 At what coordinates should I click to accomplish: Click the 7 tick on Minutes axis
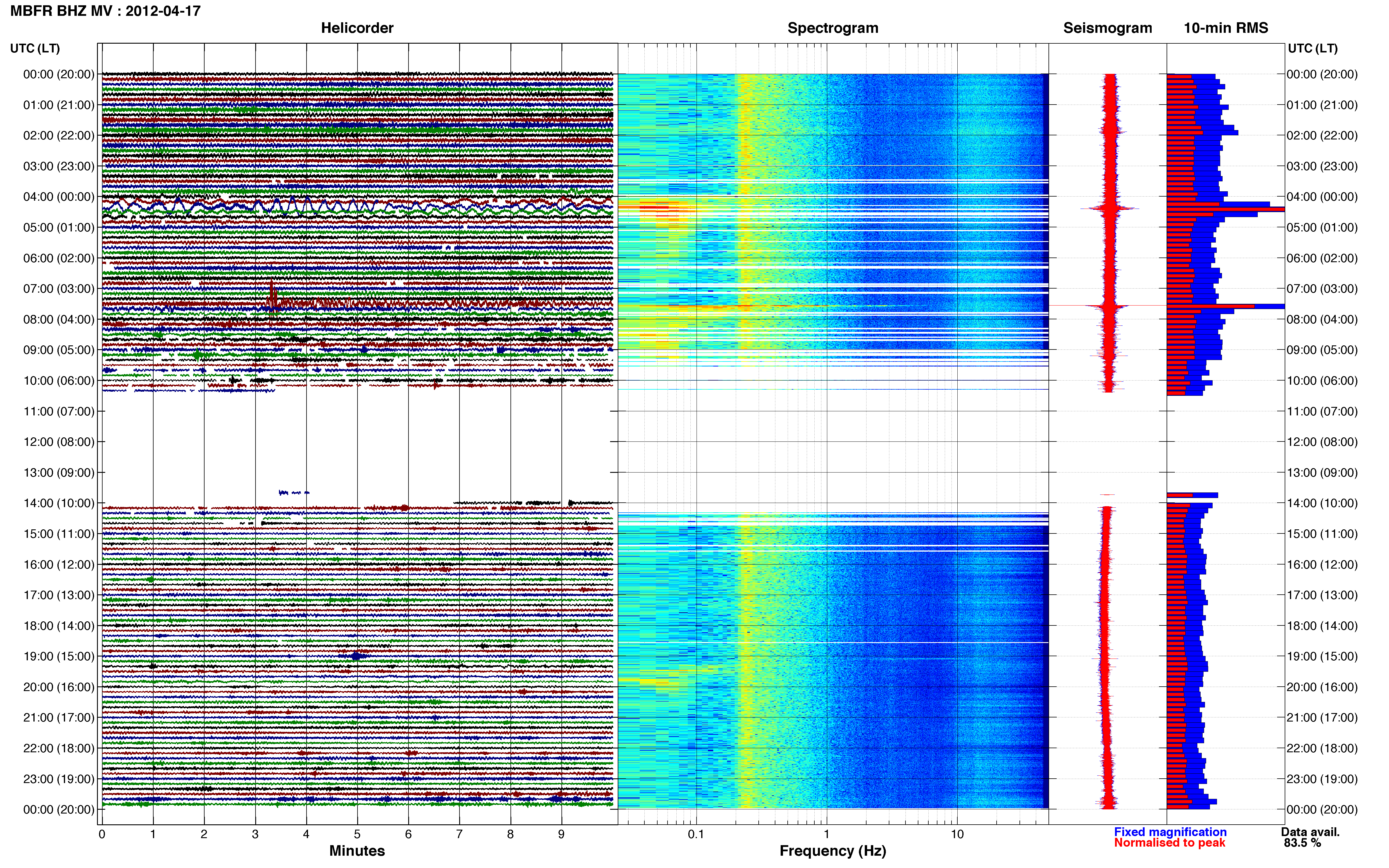click(459, 835)
